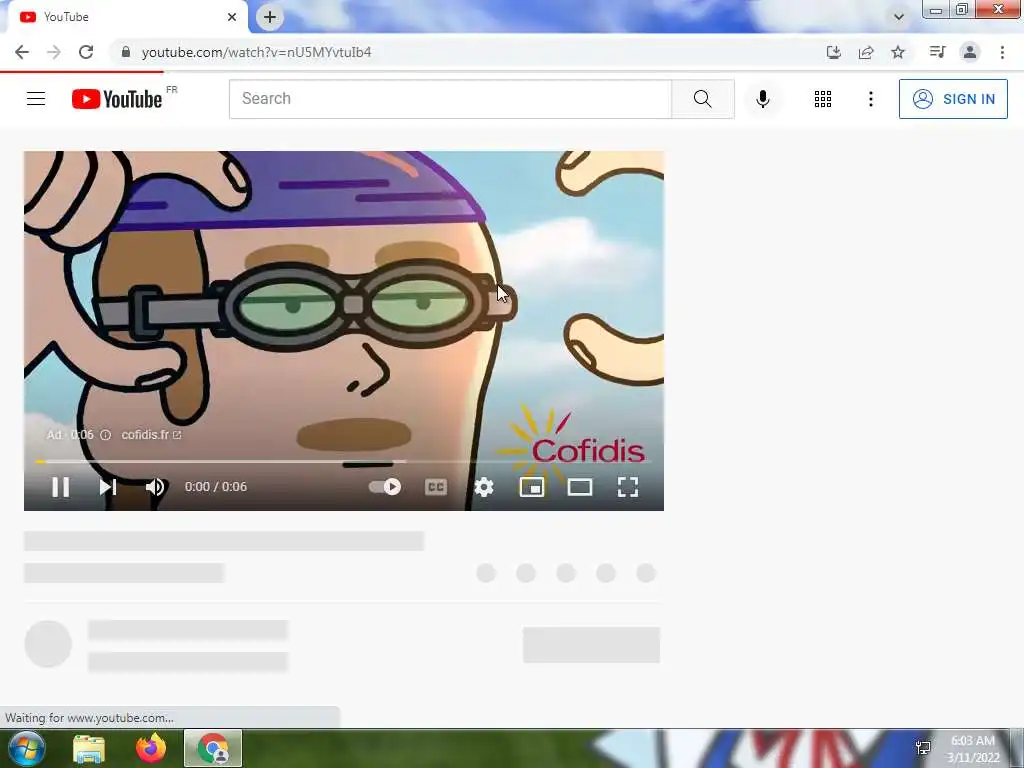1024x768 pixels.
Task: Open a new browser tab
Action: [270, 17]
